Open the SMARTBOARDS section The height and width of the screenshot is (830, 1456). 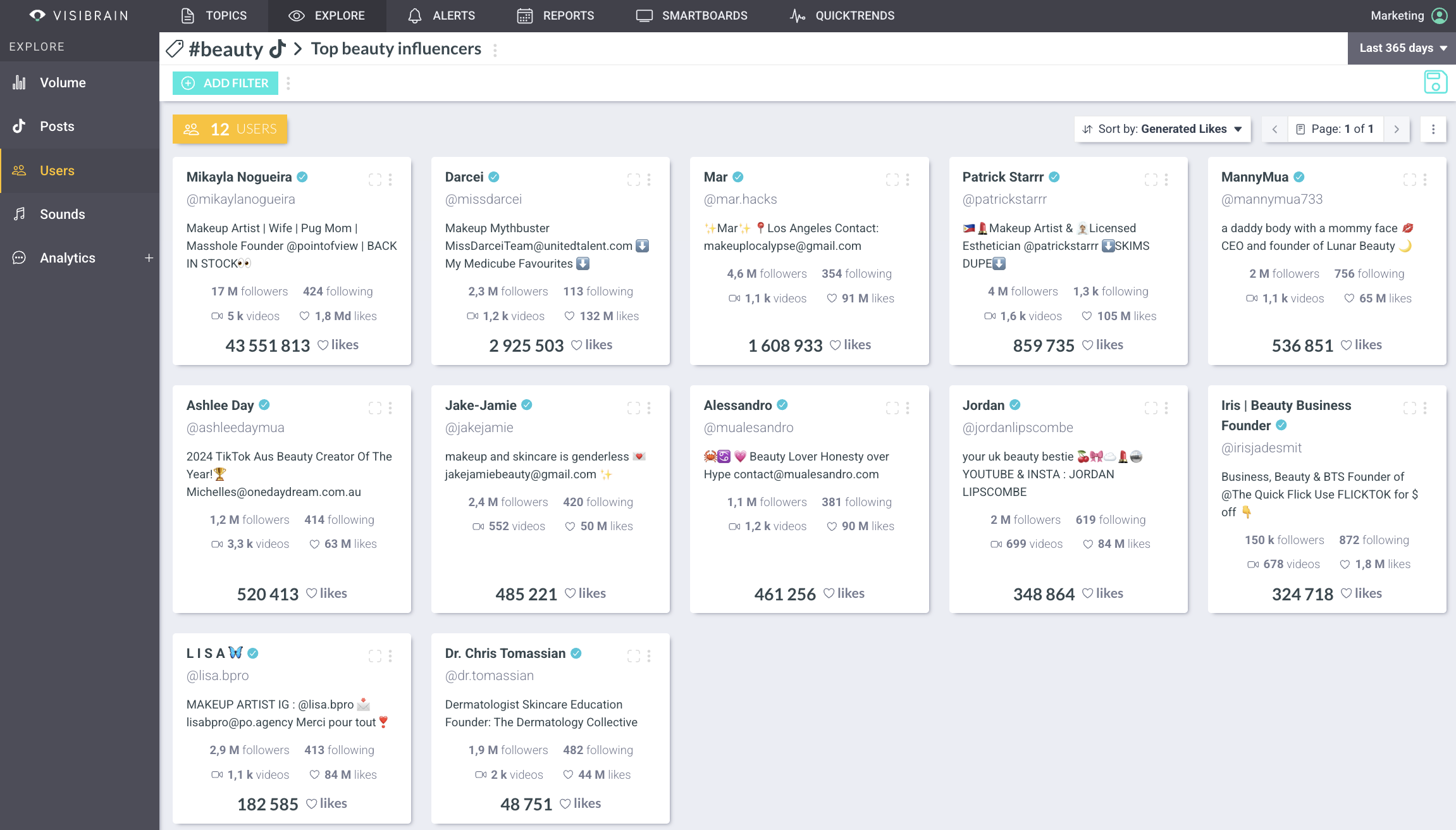coord(691,15)
